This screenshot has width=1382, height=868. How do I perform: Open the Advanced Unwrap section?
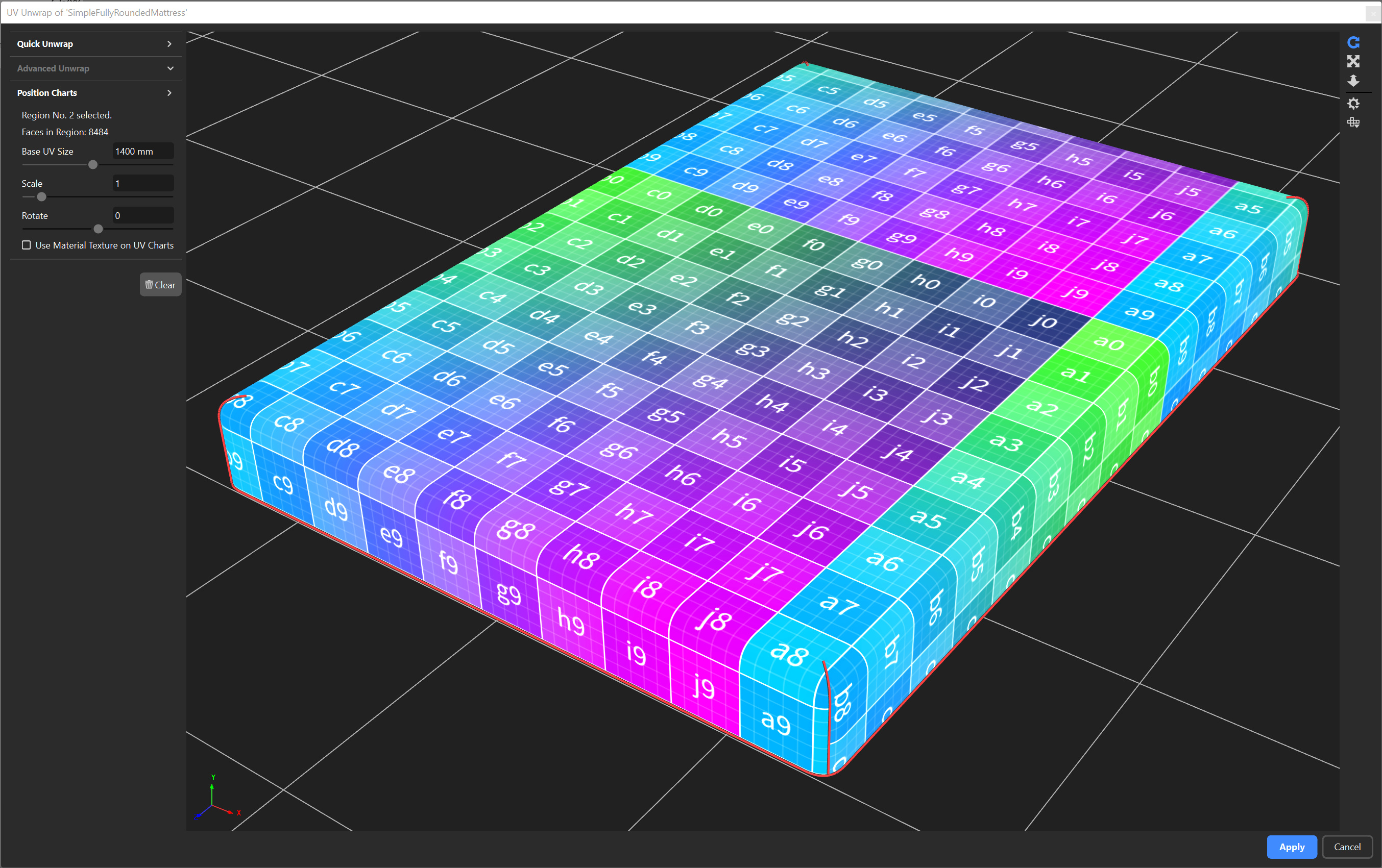(x=95, y=68)
